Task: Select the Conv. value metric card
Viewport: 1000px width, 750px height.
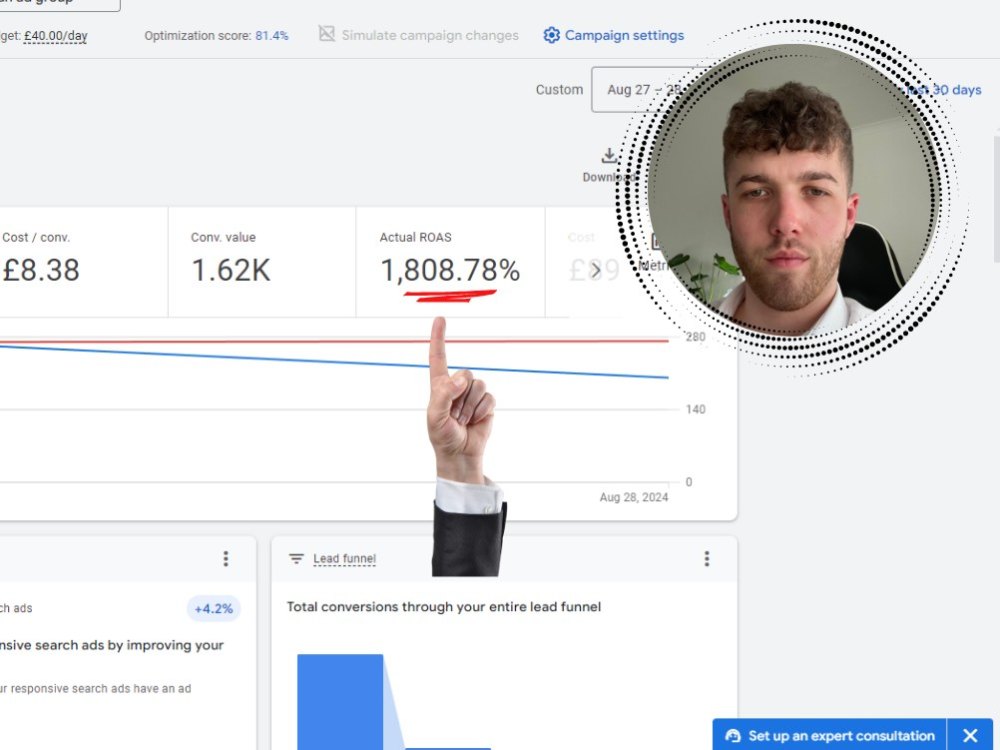Action: point(262,261)
